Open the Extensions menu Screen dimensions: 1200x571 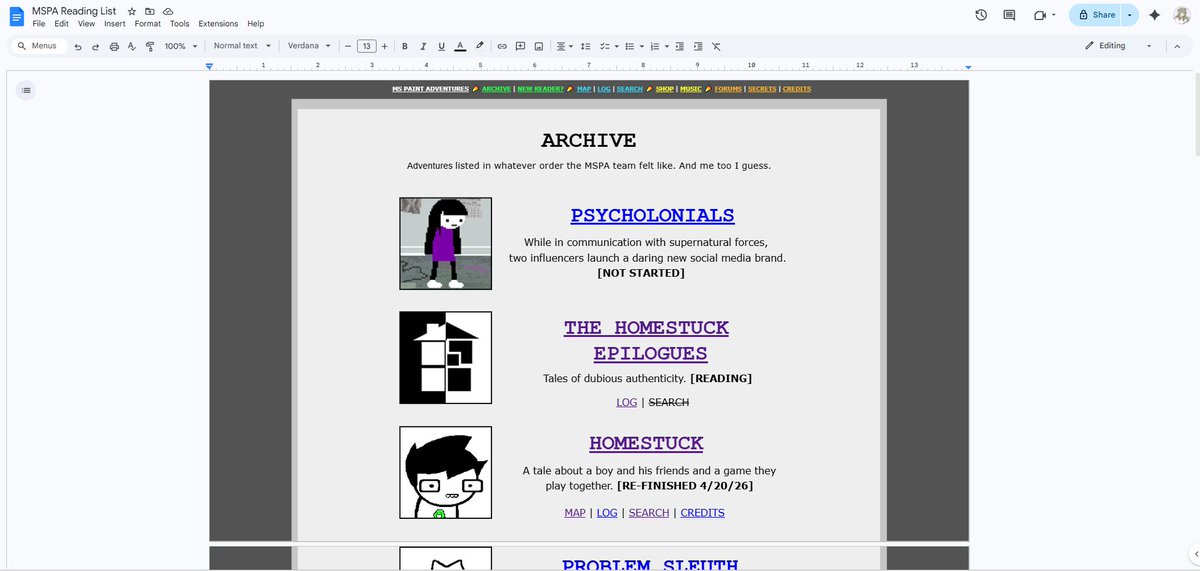point(218,23)
